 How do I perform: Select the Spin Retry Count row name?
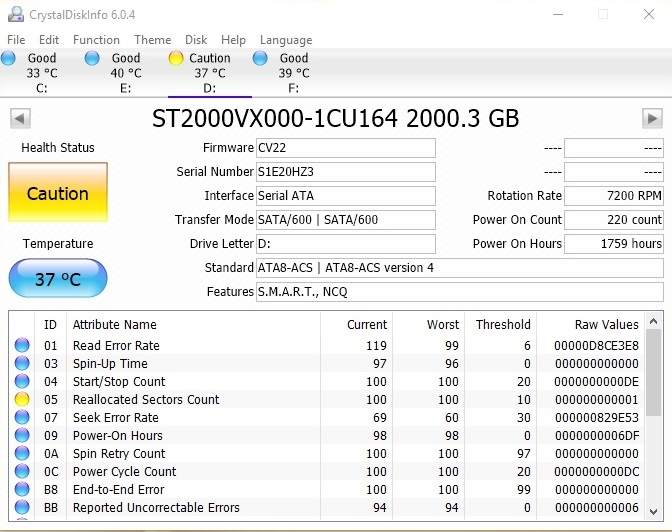(x=119, y=454)
